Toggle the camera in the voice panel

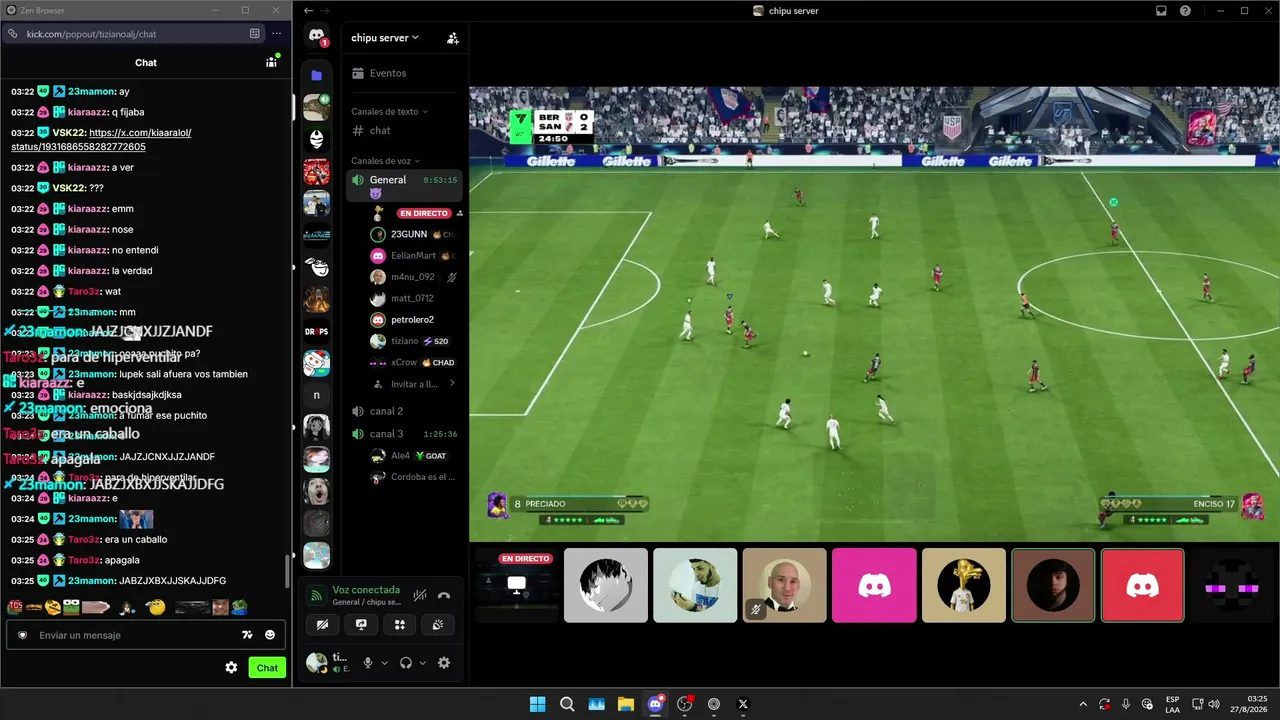(322, 625)
